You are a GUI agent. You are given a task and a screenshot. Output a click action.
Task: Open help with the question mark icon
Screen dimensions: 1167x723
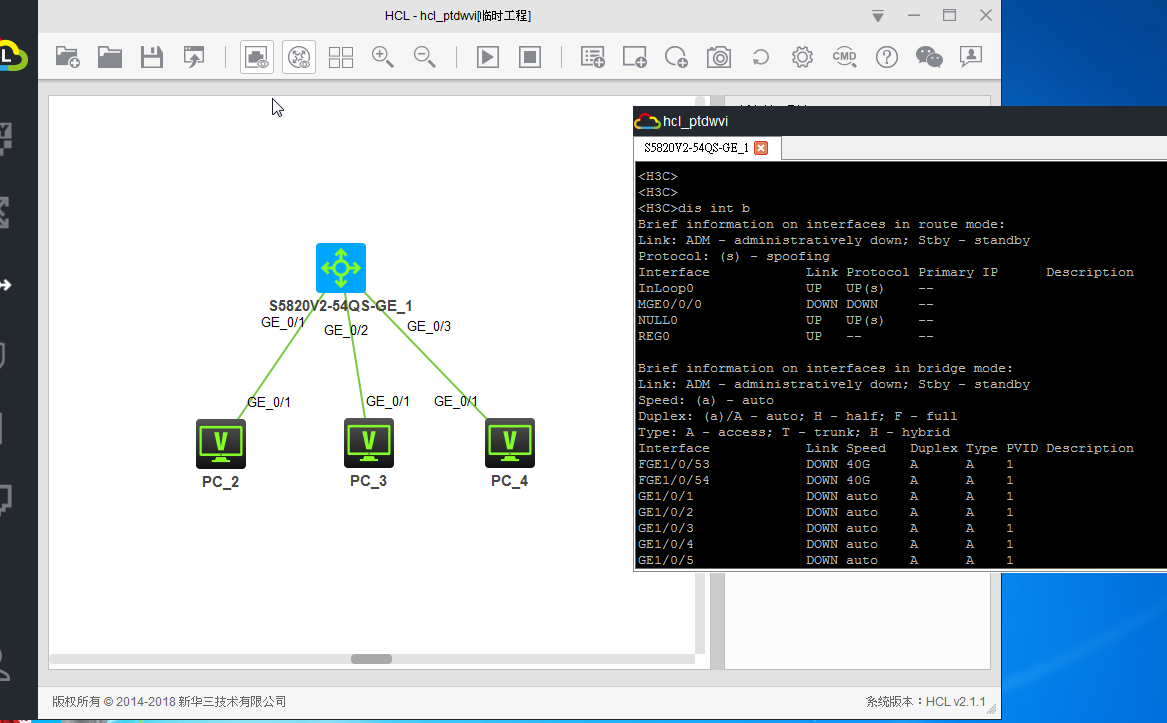tap(887, 57)
